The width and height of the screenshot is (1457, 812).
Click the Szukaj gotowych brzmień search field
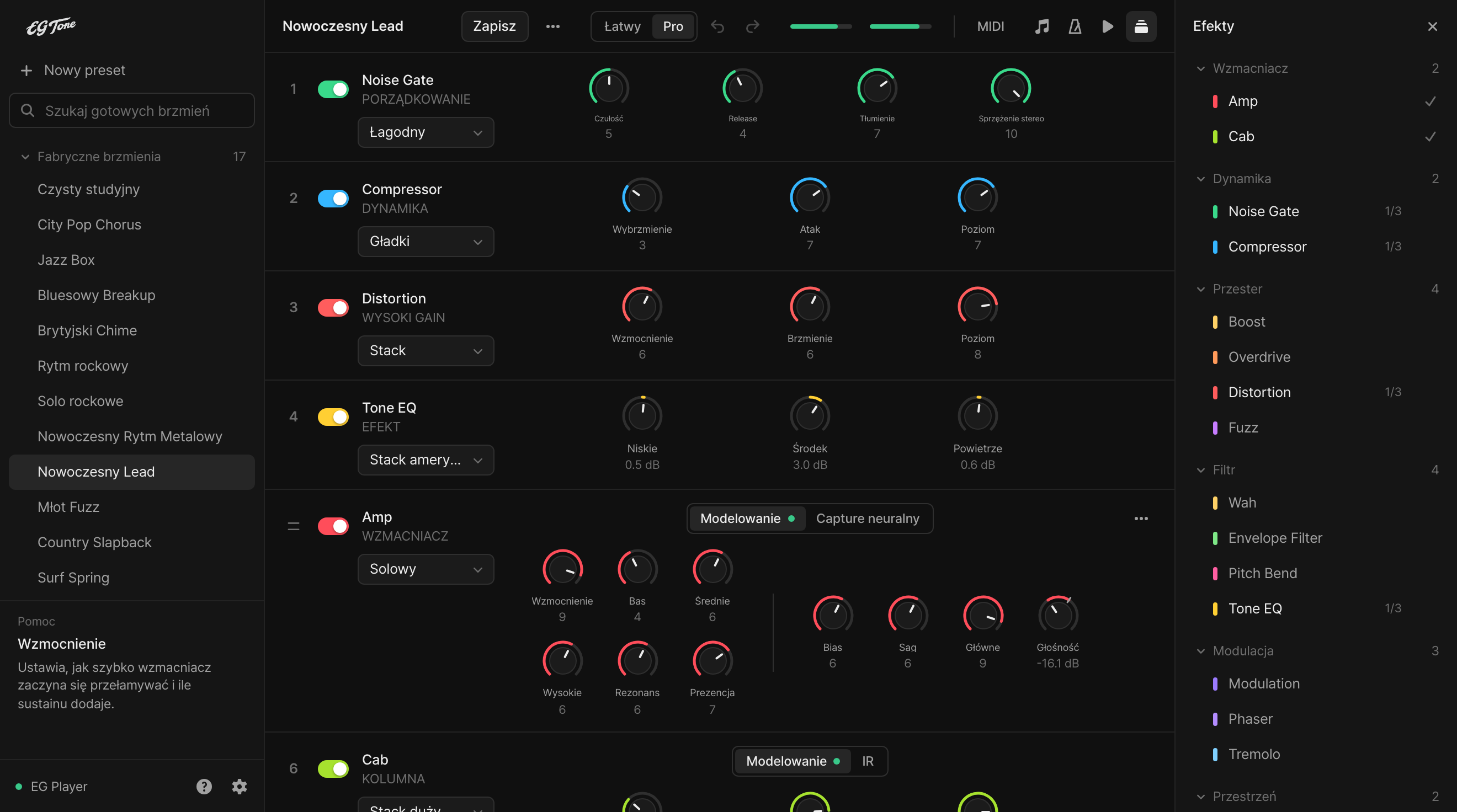[x=132, y=110]
